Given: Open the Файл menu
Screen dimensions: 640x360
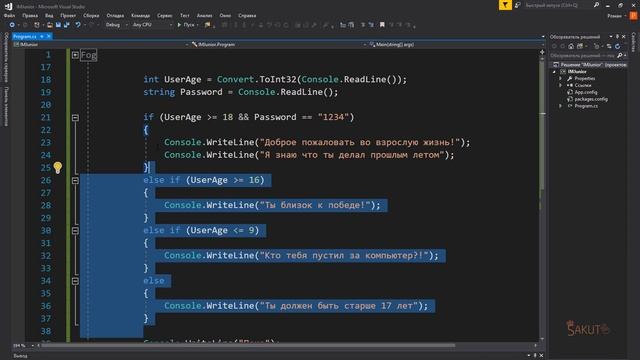Looking at the screenshot, I should point(9,16).
